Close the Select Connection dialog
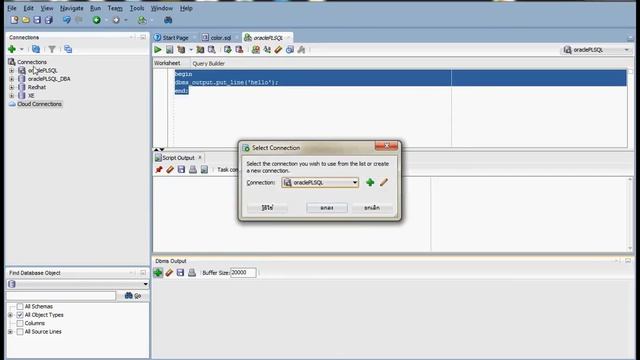This screenshot has height=360, width=640. pyautogui.click(x=386, y=146)
